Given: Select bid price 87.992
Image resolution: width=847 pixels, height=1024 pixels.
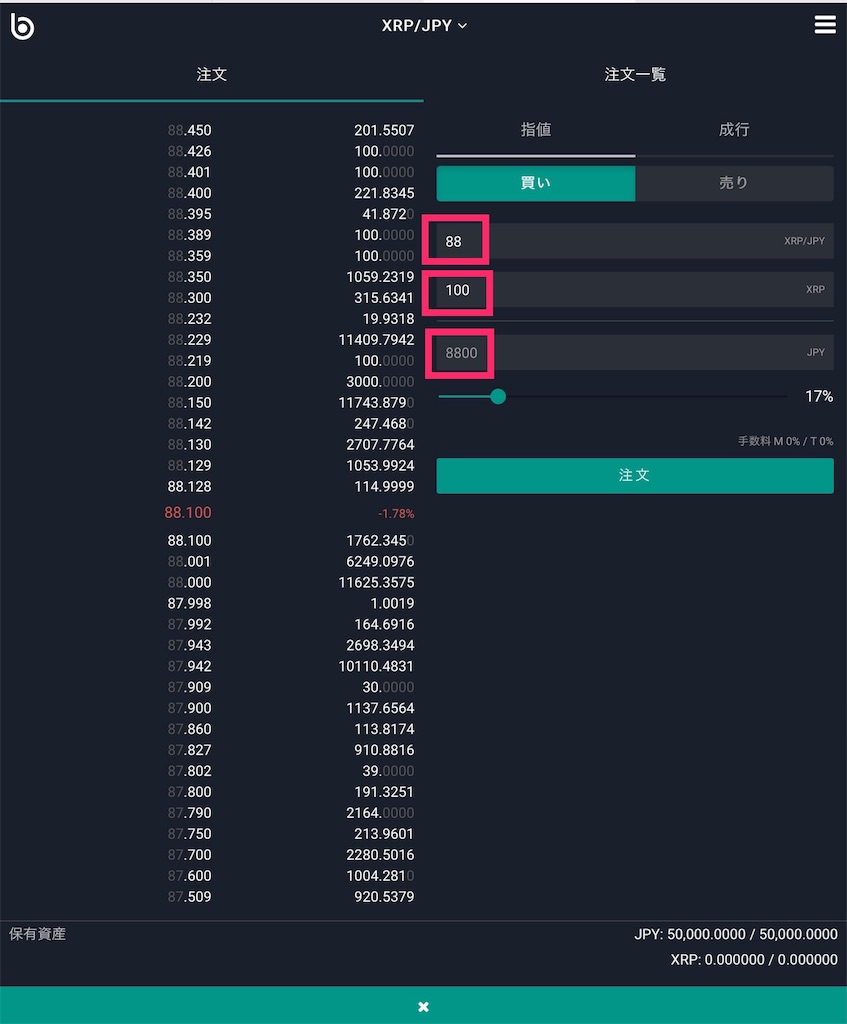Looking at the screenshot, I should 189,624.
